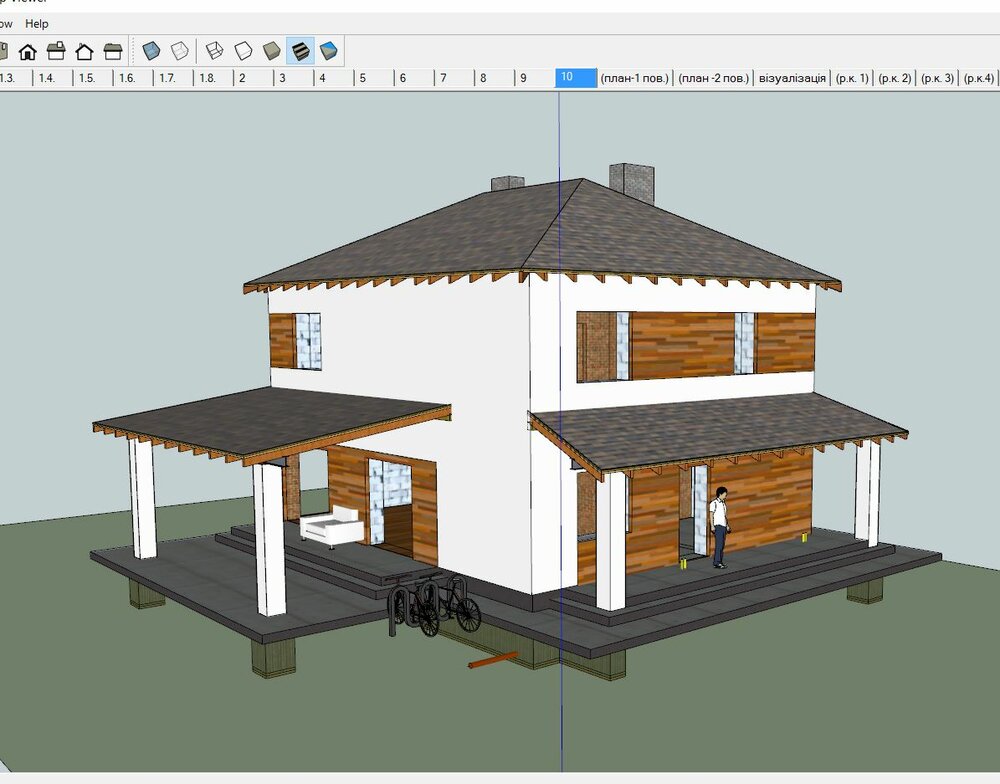Open the (р.к. 2) scene tab
This screenshot has height=784, width=1000.
pyautogui.click(x=894, y=78)
